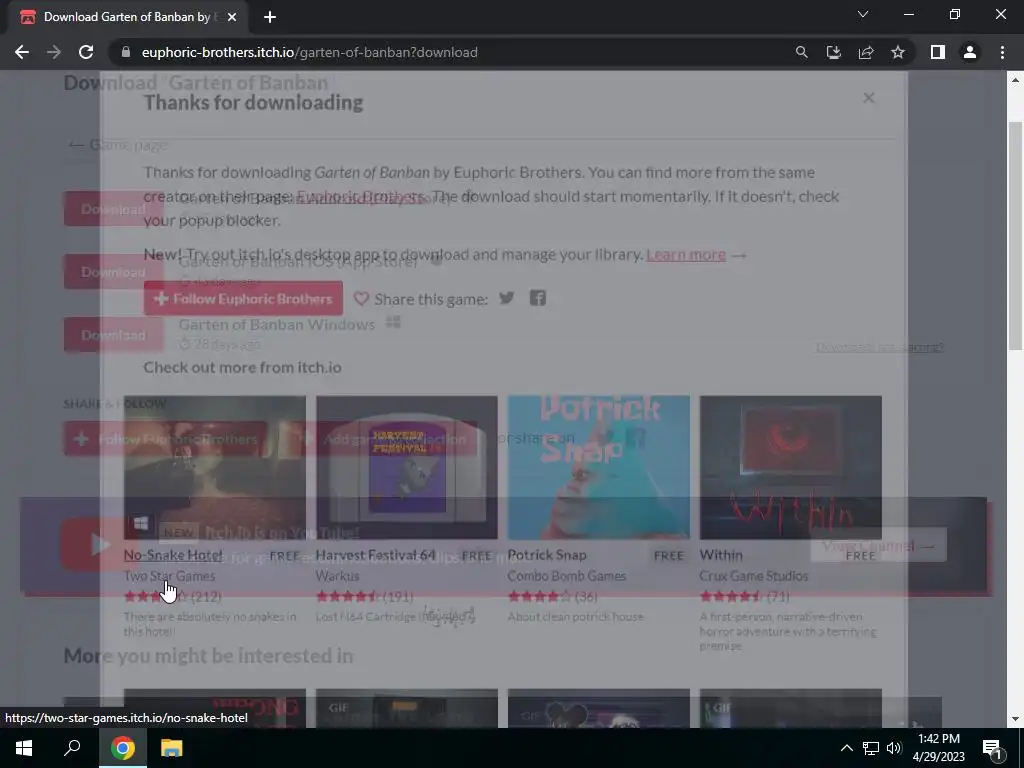The image size is (1024, 768).
Task: Close the Thanks for downloading popup
Action: pyautogui.click(x=868, y=98)
